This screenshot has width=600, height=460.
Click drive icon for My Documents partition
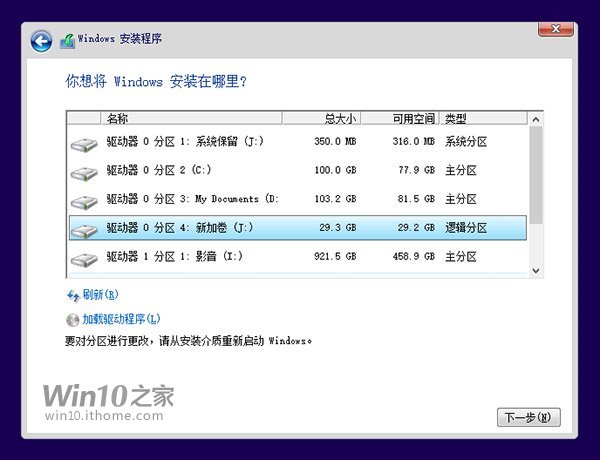coord(85,201)
